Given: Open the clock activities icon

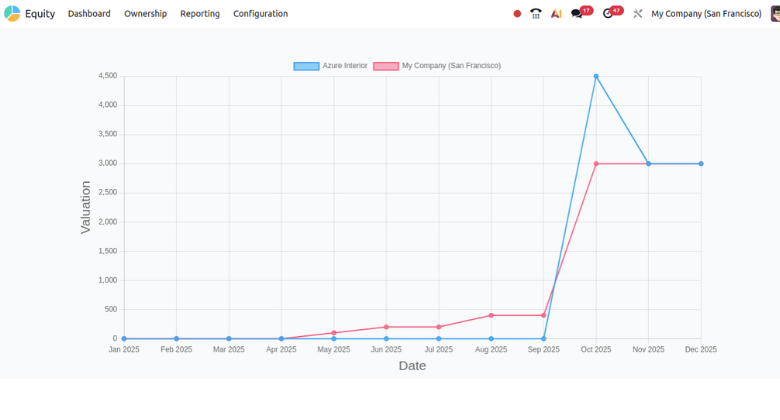Looking at the screenshot, I should 608,14.
